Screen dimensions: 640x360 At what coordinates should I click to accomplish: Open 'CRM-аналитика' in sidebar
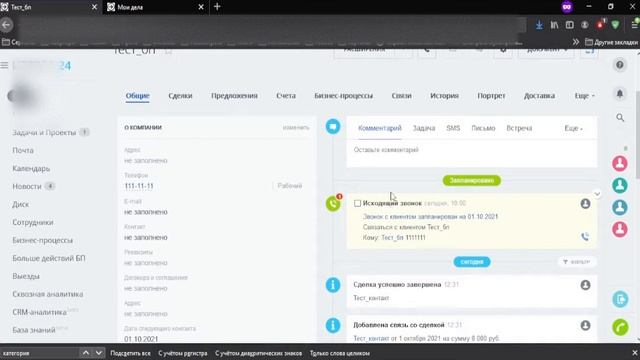point(39,312)
